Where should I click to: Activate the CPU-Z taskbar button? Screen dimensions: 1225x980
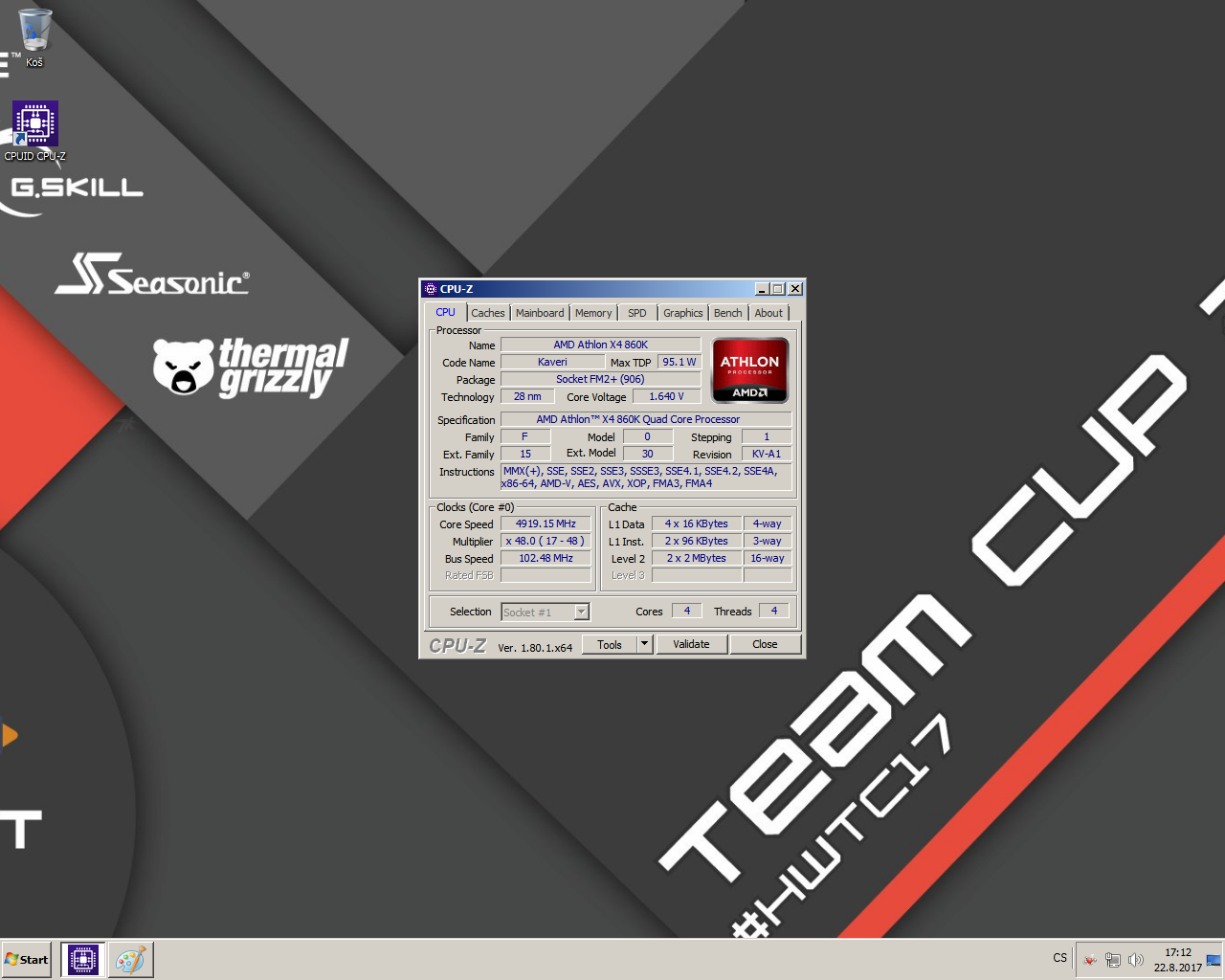[82, 960]
